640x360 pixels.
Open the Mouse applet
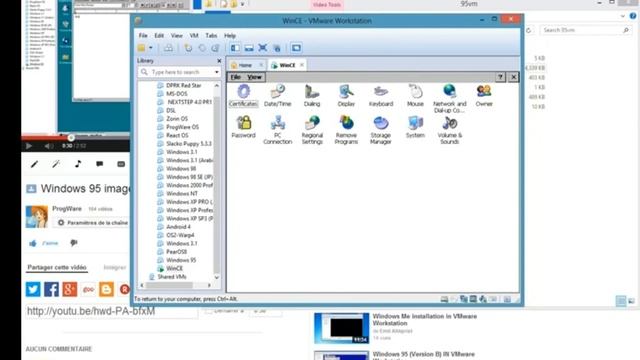tap(415, 96)
